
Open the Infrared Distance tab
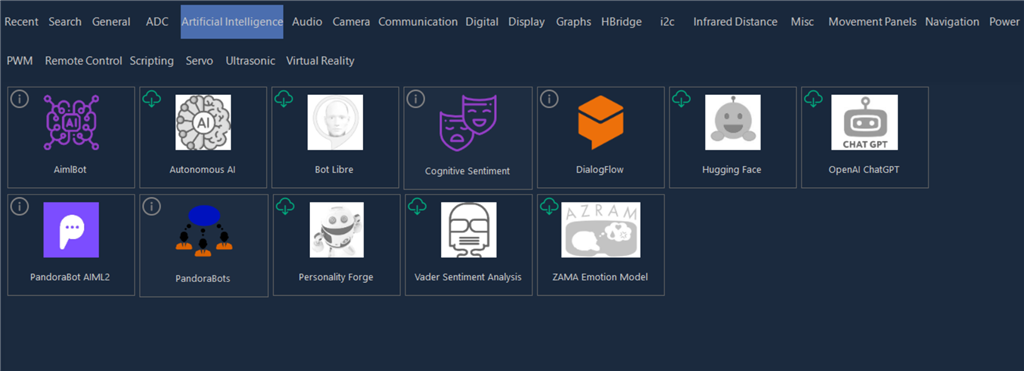pos(735,22)
